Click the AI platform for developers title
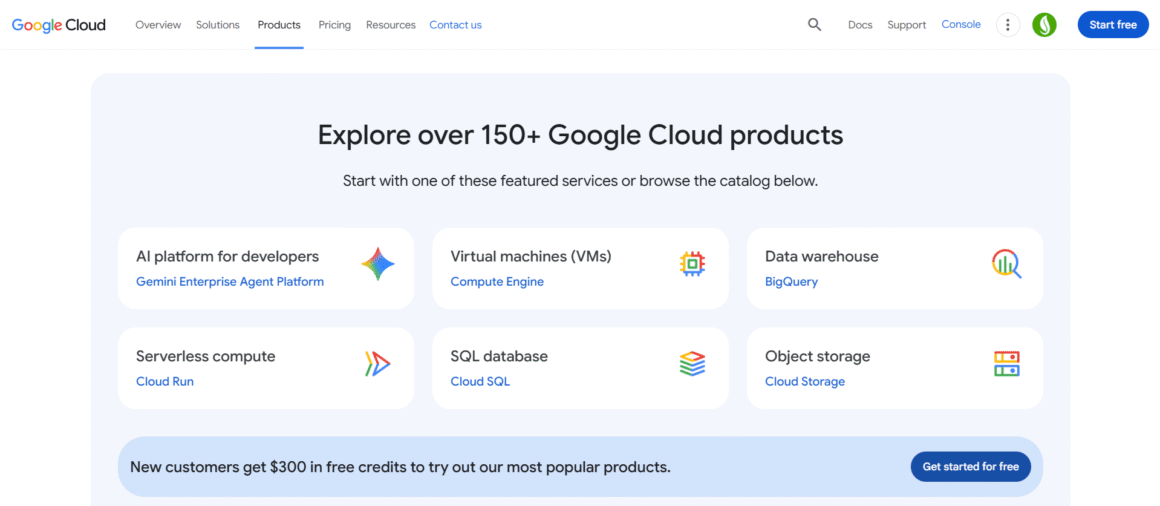The width and height of the screenshot is (1160, 506). pyautogui.click(x=228, y=257)
